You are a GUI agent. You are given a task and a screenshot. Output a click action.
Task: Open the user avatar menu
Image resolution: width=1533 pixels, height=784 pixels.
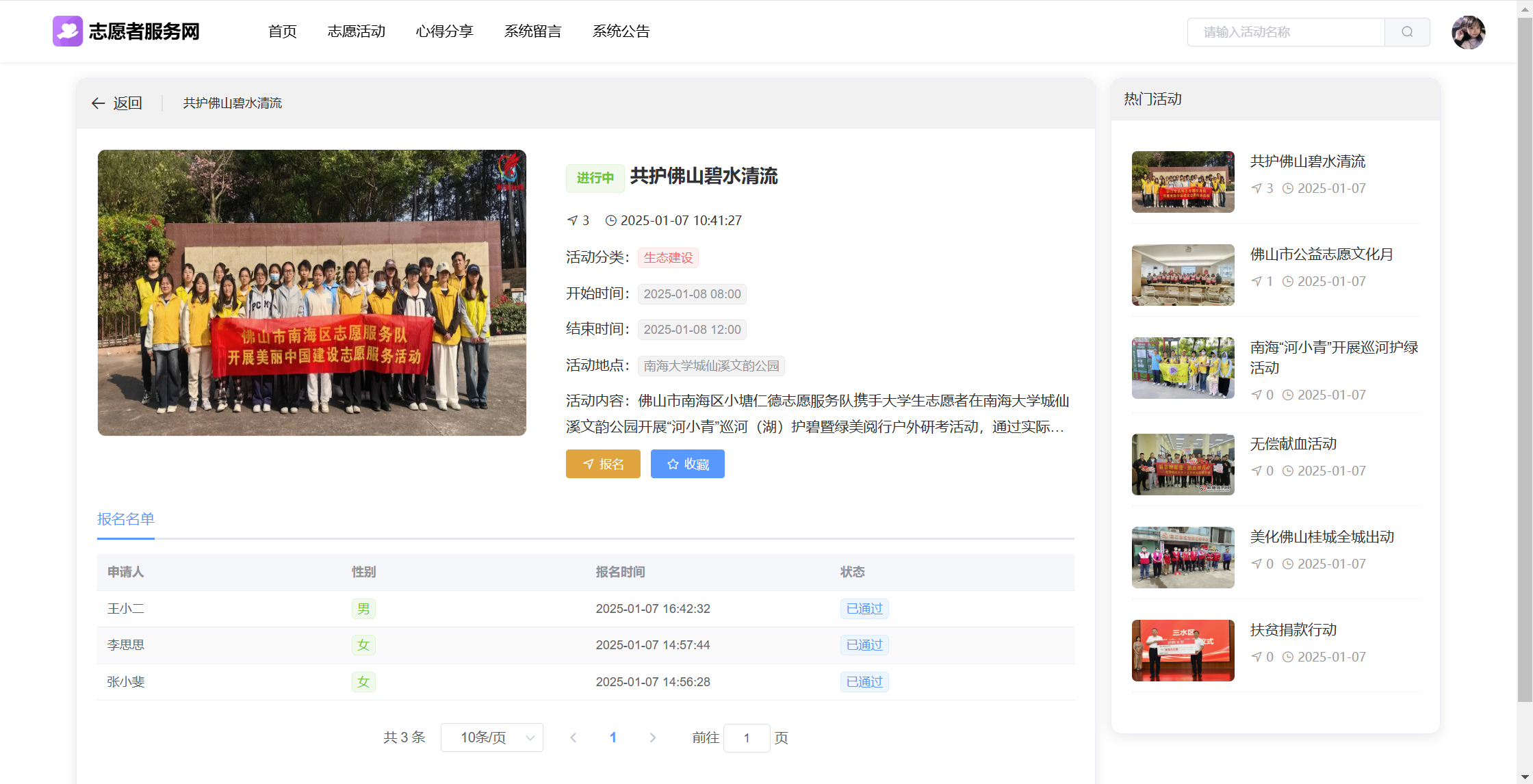coord(1468,32)
